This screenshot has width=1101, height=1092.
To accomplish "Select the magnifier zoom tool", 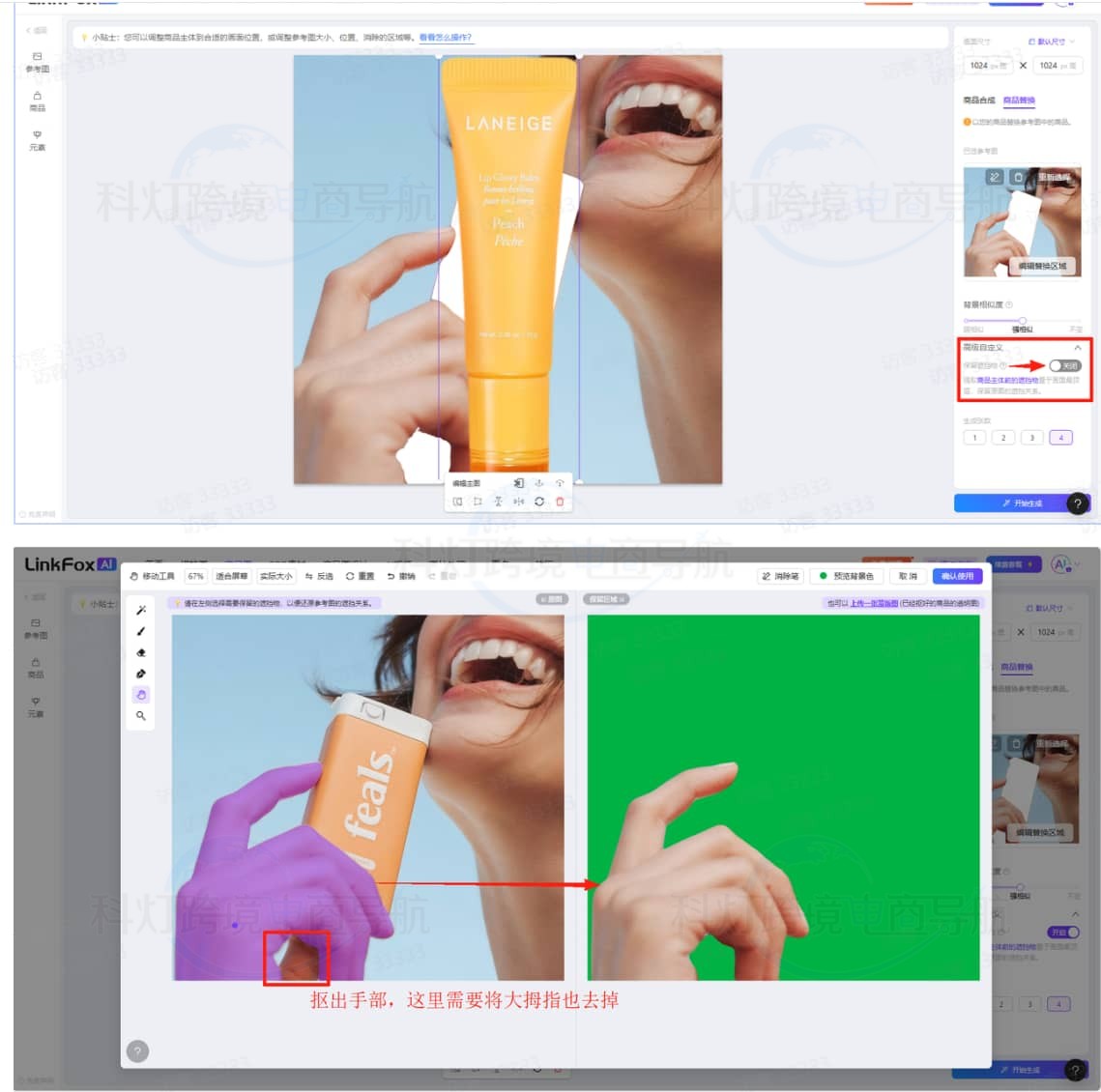I will [x=141, y=716].
